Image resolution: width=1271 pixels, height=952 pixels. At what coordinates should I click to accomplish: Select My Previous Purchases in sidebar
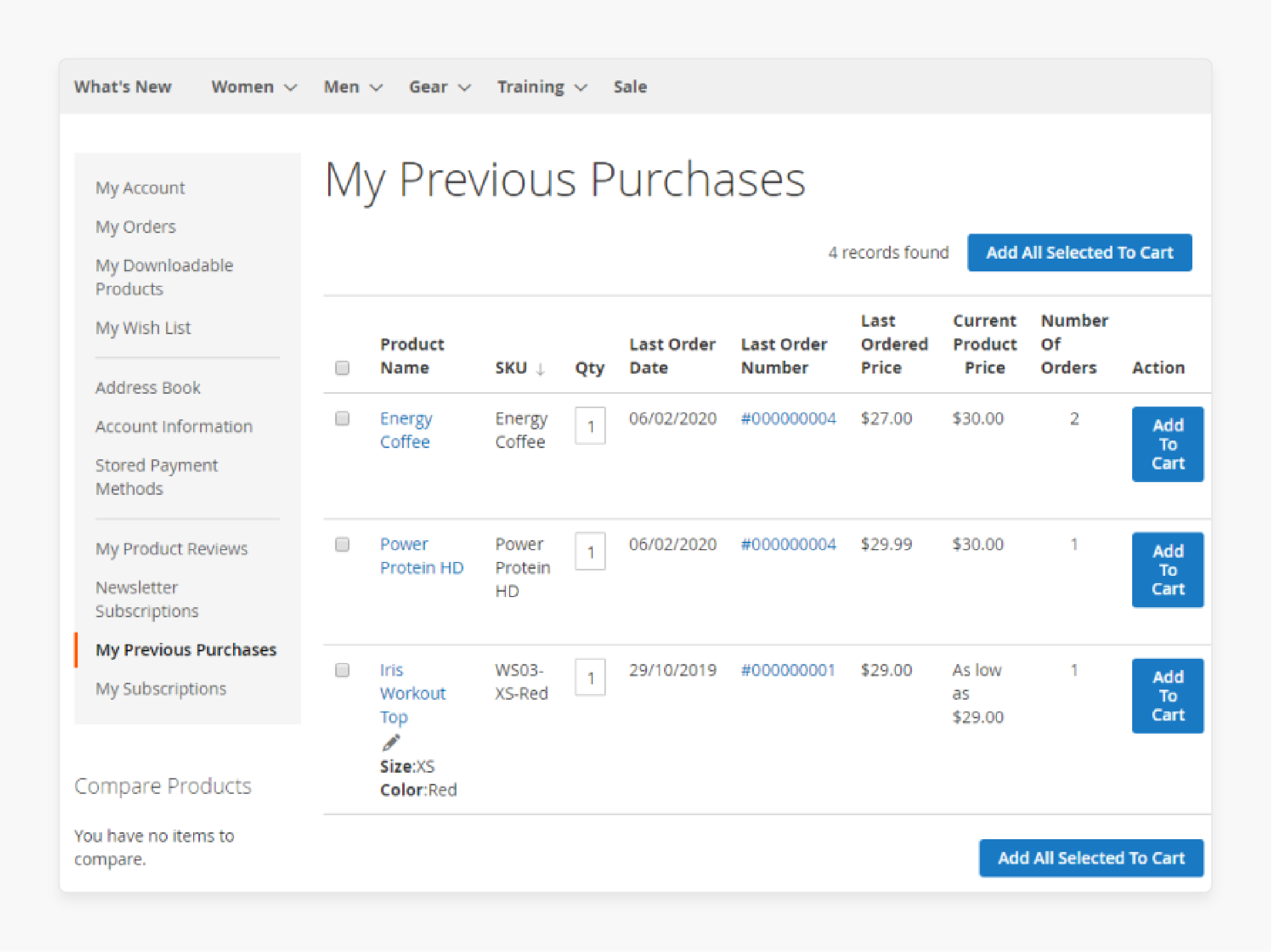[x=186, y=650]
